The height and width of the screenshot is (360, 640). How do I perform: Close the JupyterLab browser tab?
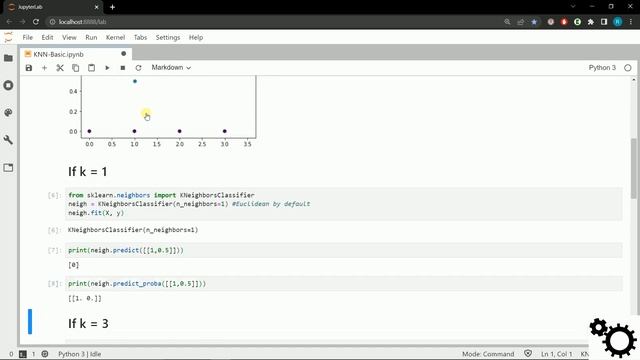tap(96, 7)
